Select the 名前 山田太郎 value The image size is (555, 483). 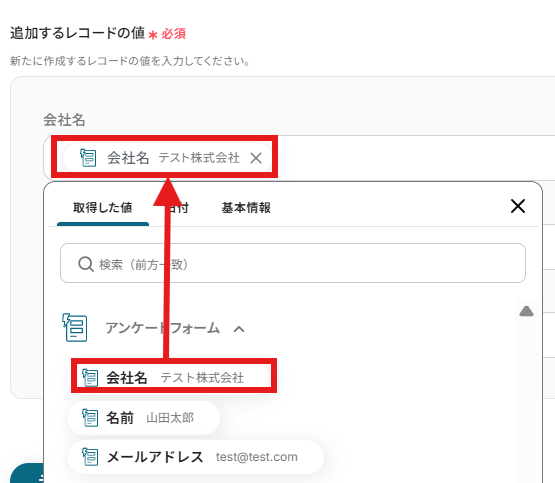pos(143,418)
